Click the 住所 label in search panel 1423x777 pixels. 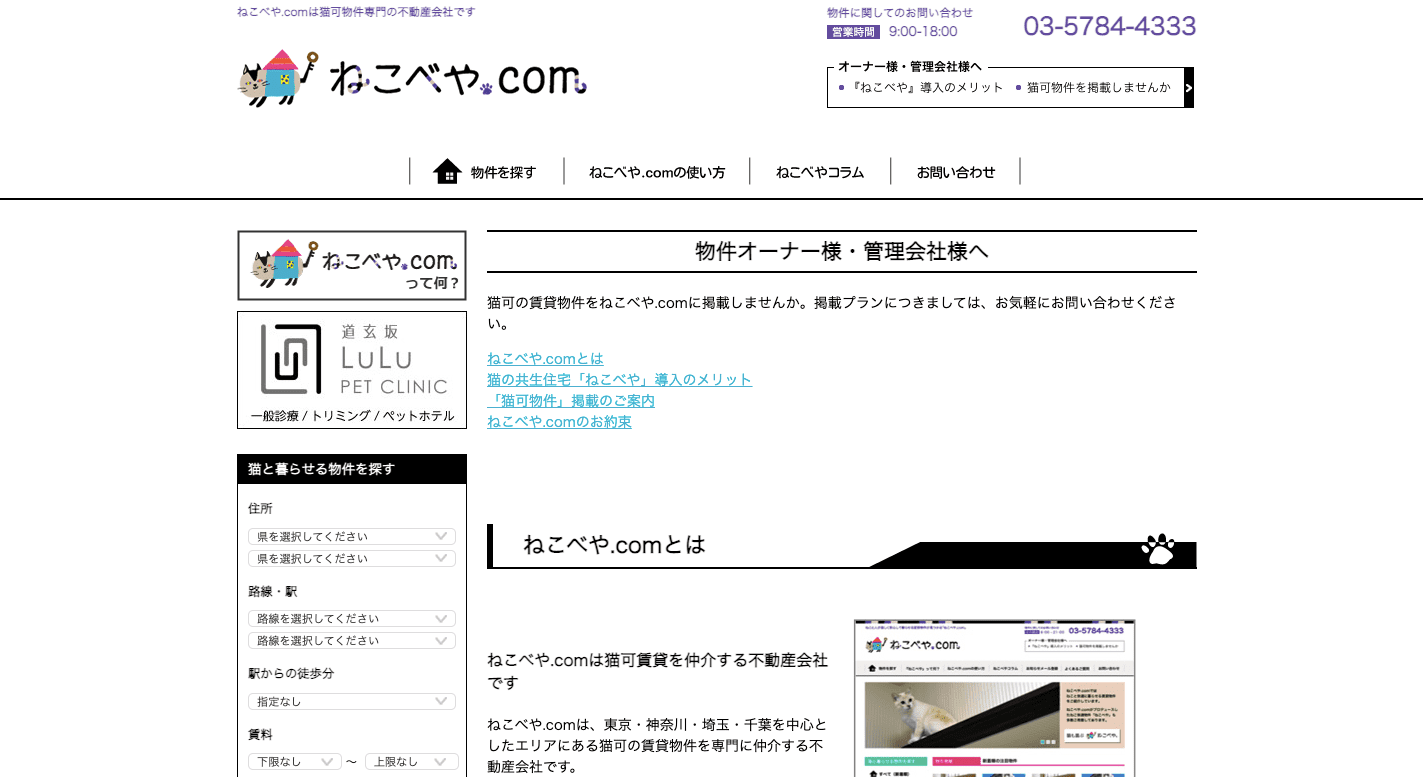[x=260, y=509]
